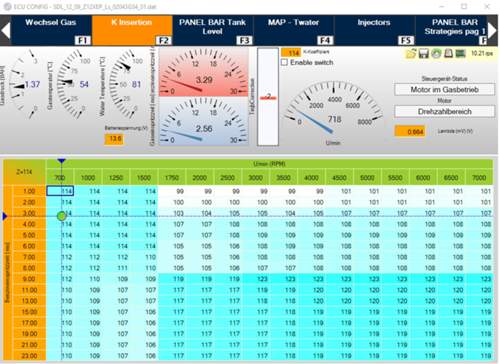
Task: Select the 5.00 row header
Action: click(x=29, y=235)
